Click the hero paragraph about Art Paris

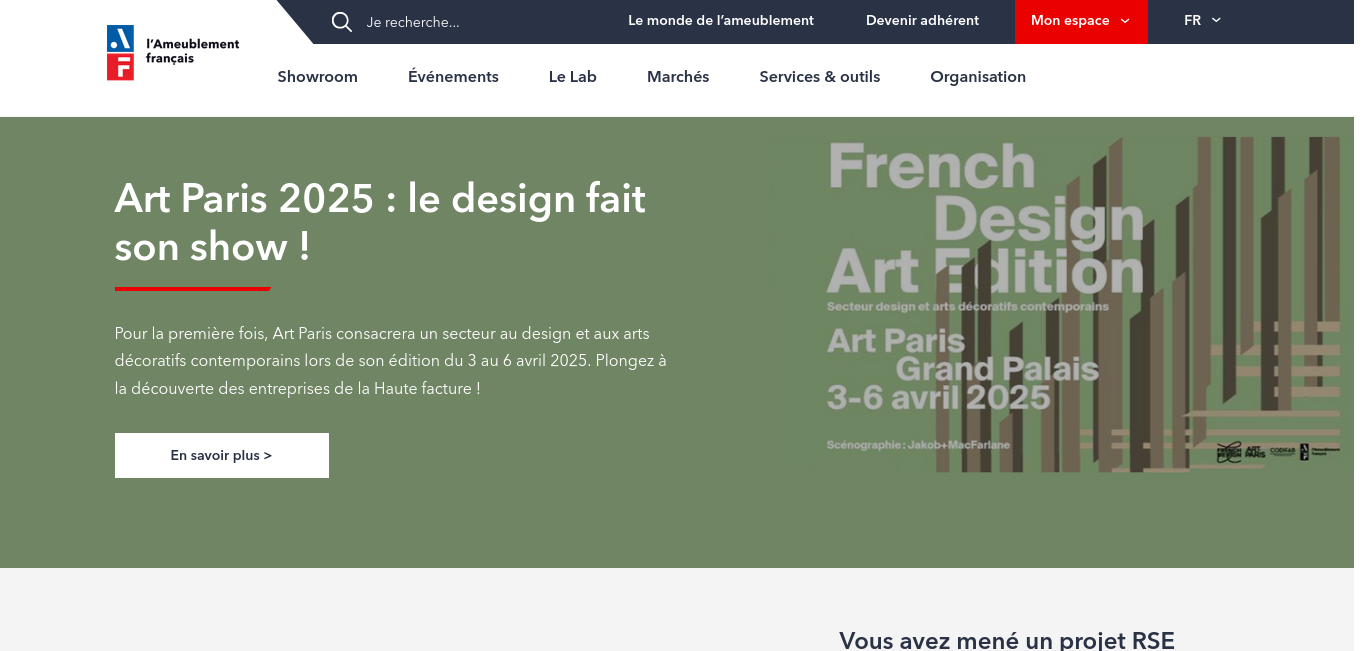[x=391, y=361]
